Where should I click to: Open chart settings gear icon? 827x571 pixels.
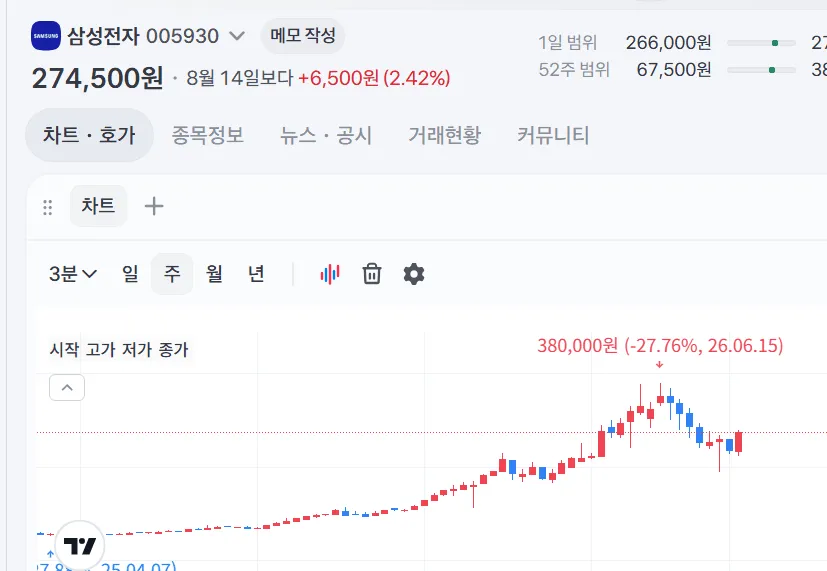[x=414, y=274]
